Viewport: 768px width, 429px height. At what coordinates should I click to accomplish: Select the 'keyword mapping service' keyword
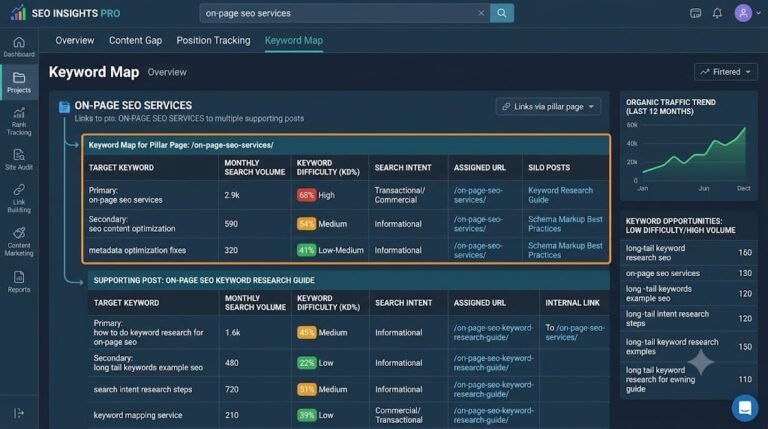138,415
